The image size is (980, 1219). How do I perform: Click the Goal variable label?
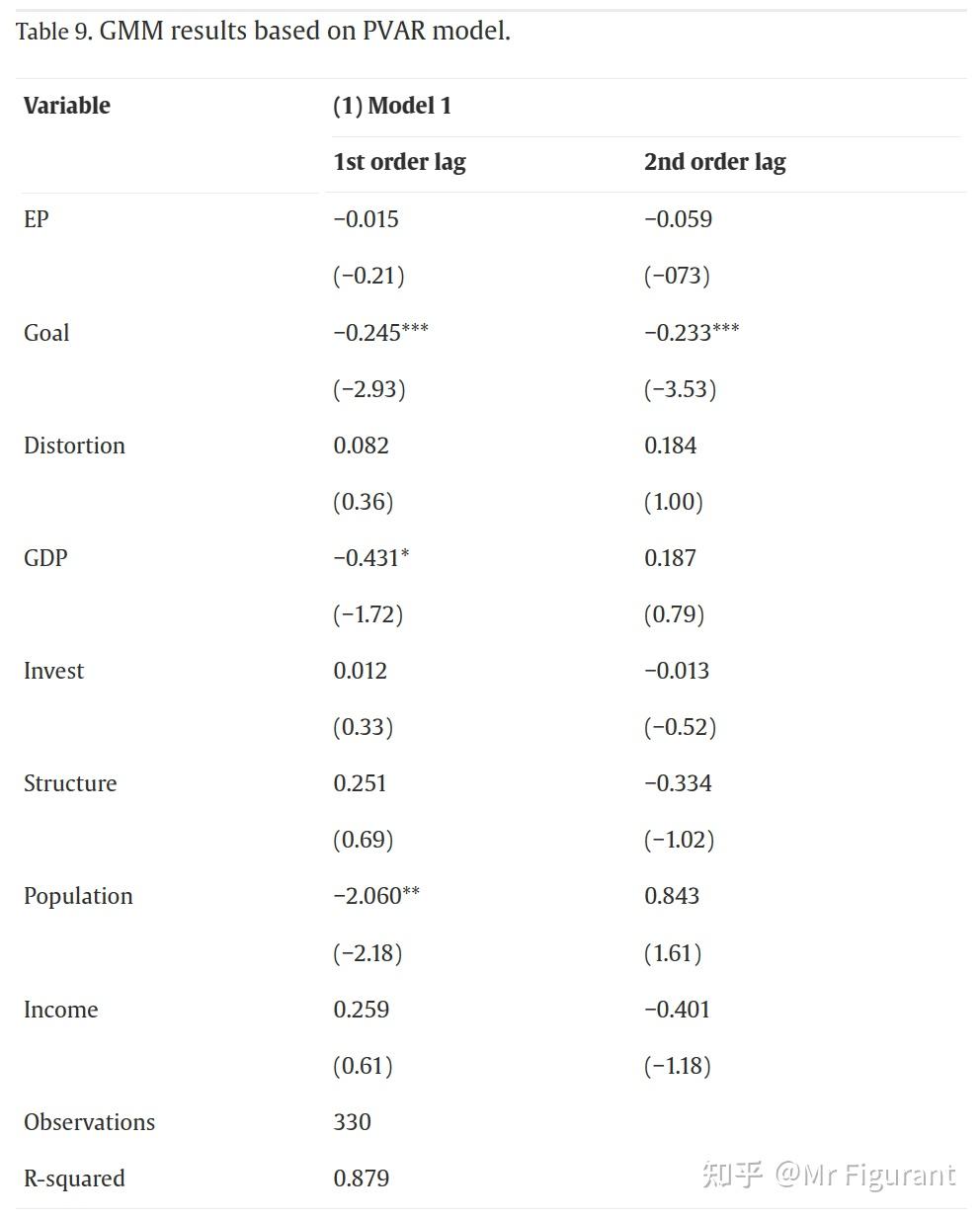point(46,333)
